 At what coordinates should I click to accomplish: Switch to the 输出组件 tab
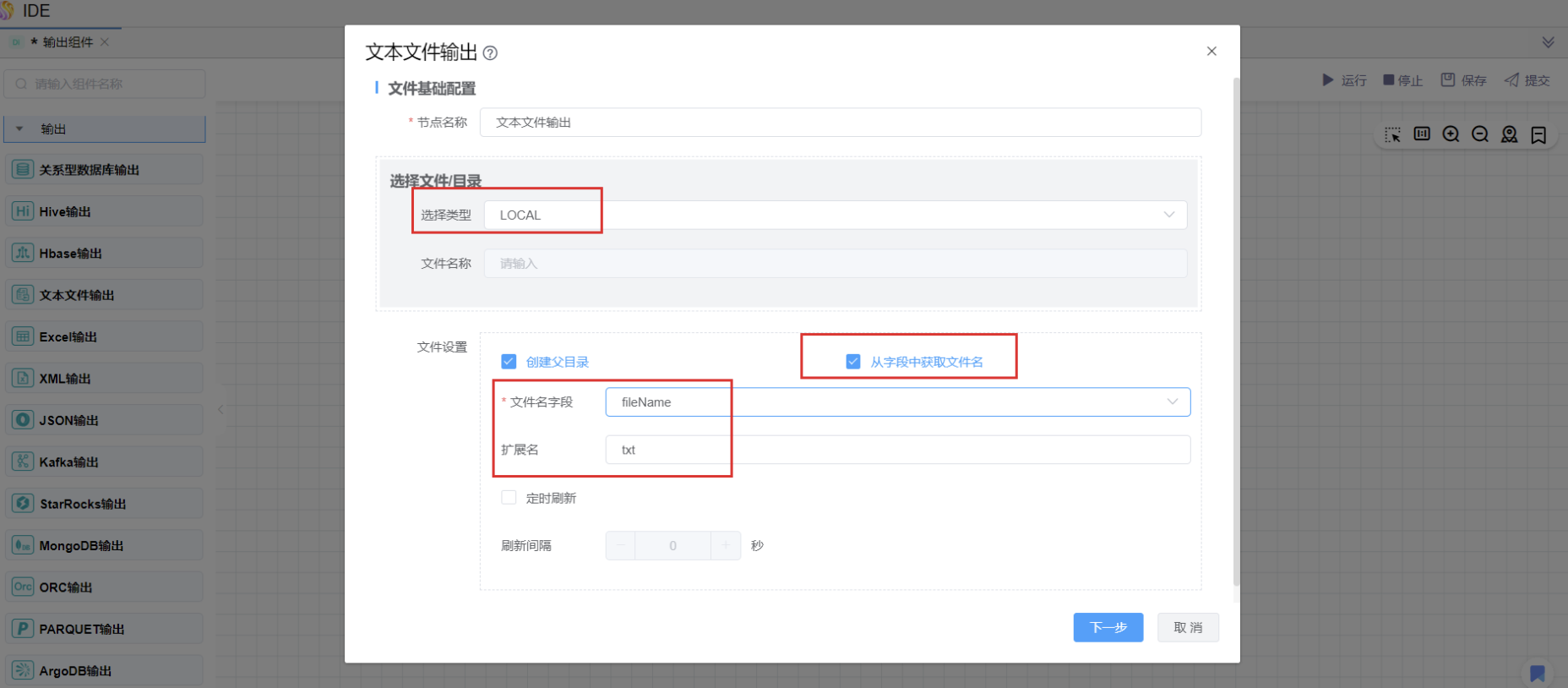point(67,42)
